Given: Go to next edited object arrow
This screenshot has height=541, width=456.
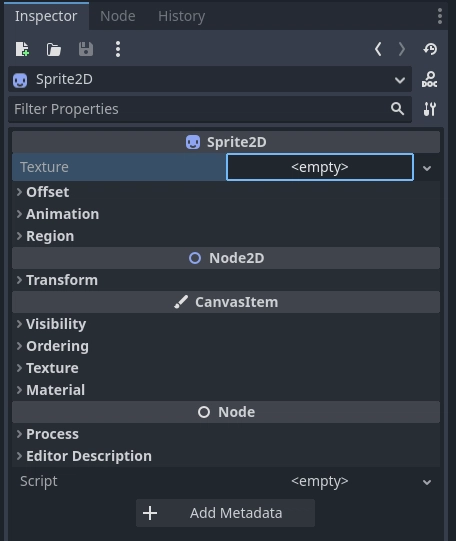Looking at the screenshot, I should click(402, 49).
